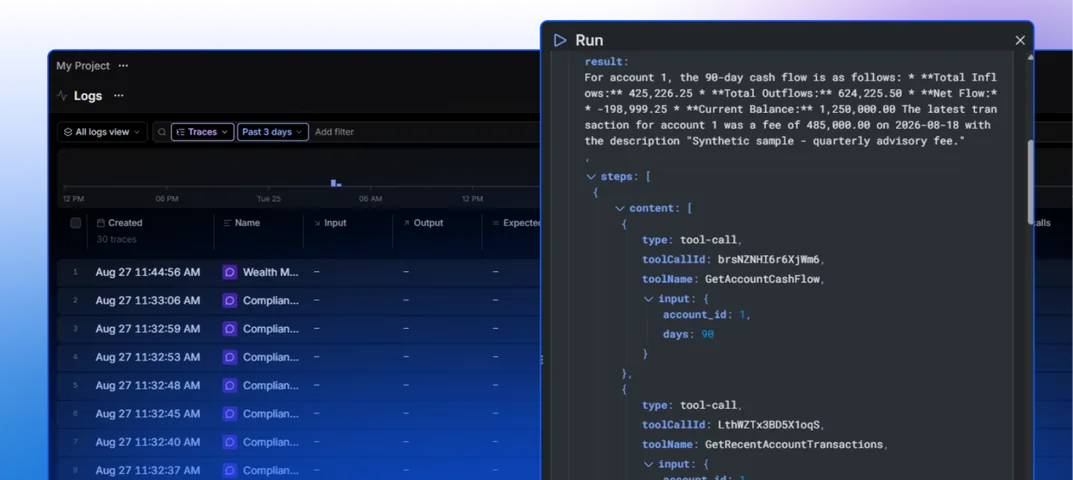This screenshot has width=1073, height=480.
Task: Click the toolName GetAccountCashFlow value
Action: point(764,279)
